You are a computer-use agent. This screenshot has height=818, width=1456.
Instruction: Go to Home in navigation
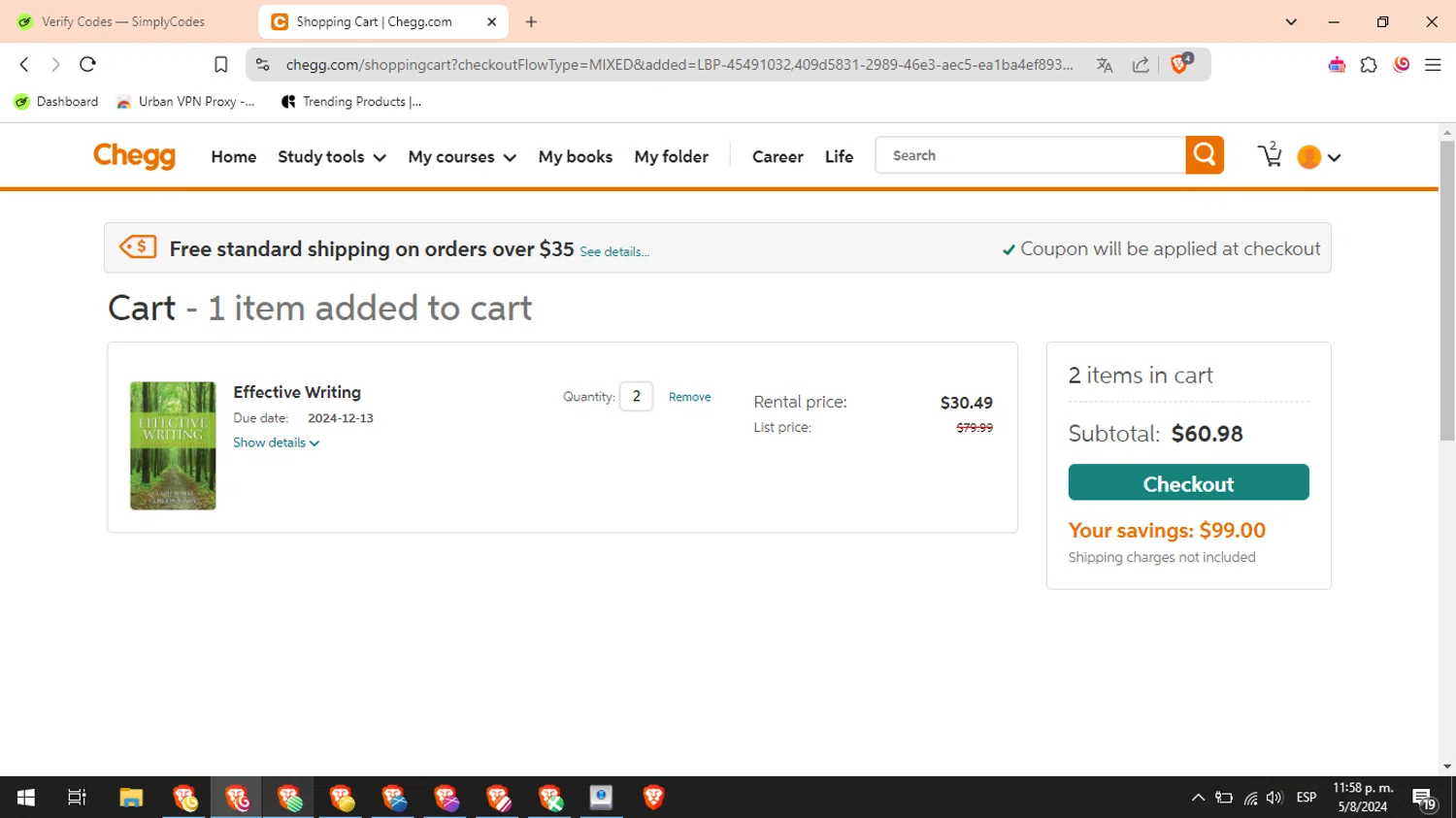pyautogui.click(x=234, y=156)
